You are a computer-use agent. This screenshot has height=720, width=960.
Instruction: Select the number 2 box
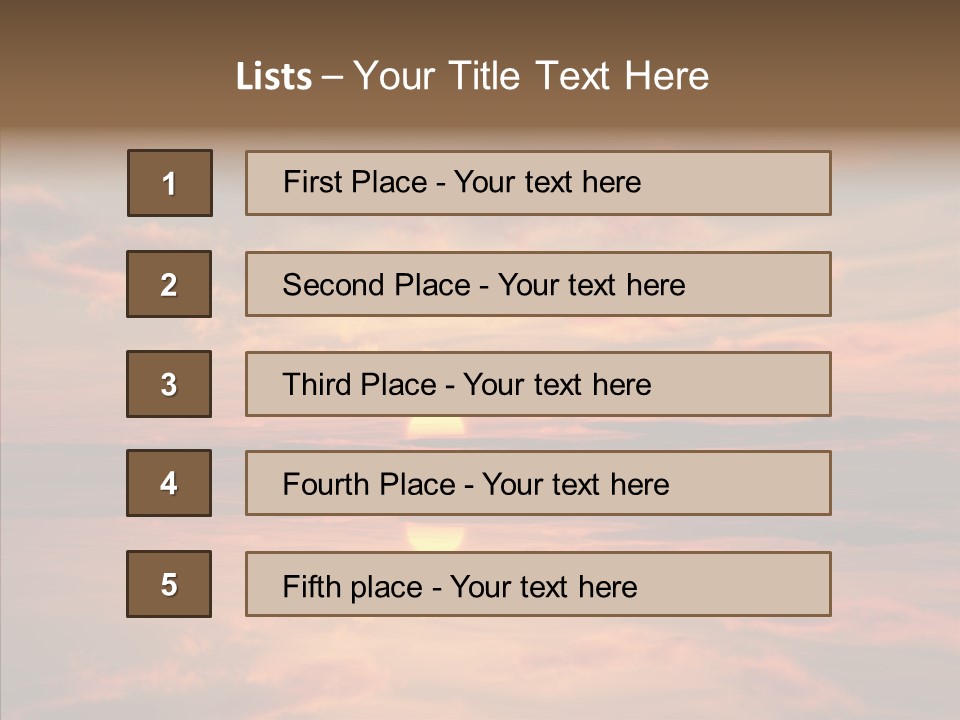(x=169, y=284)
